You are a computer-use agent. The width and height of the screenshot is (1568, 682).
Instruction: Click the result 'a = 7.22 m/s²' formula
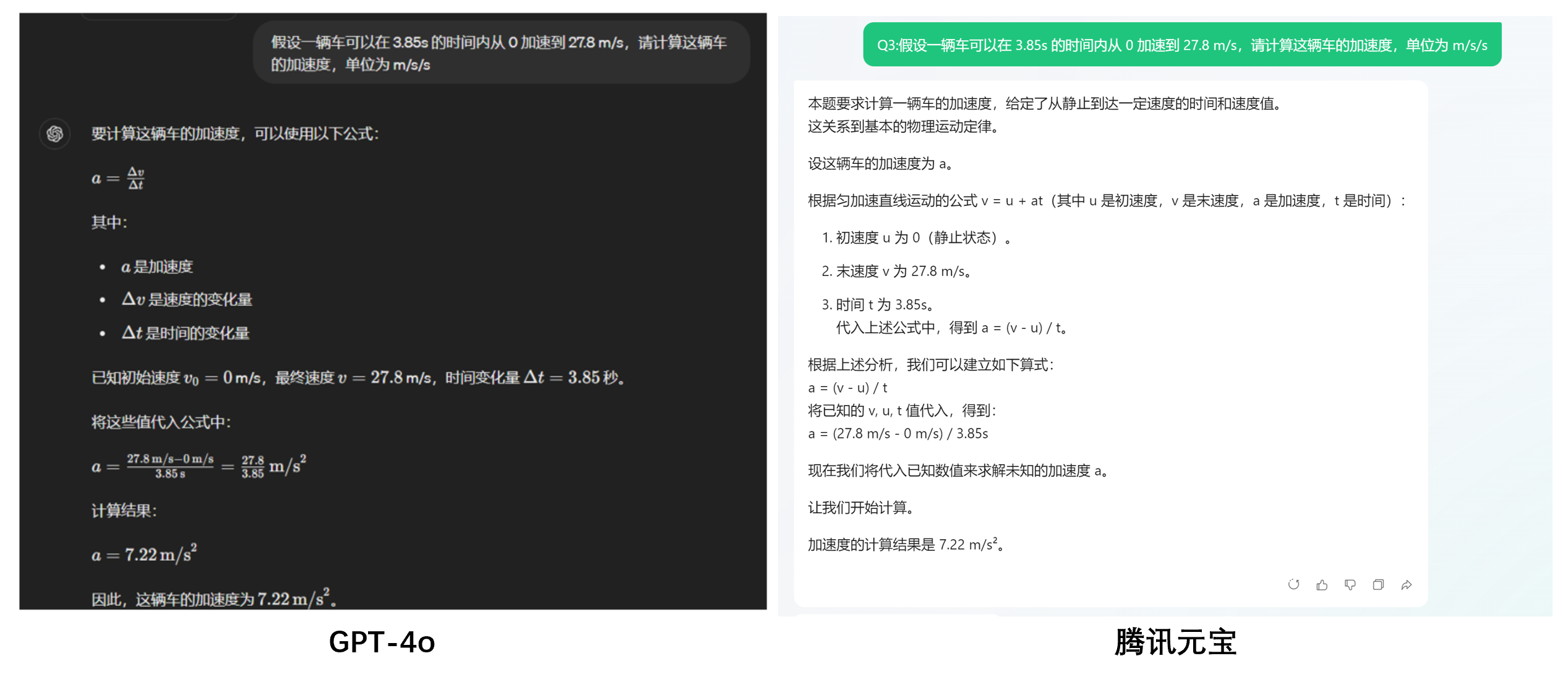tap(144, 554)
